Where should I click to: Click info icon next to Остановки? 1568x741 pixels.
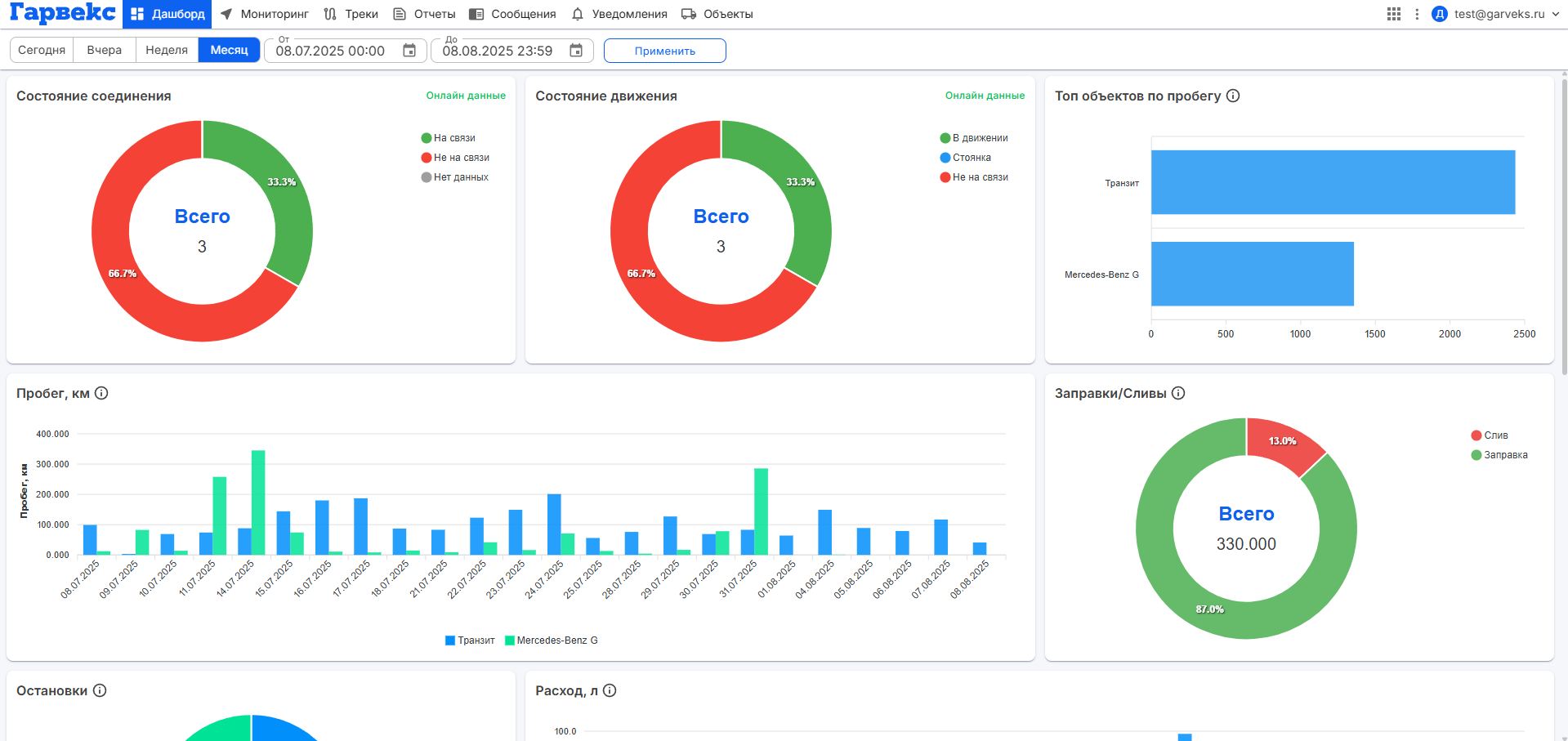pyautogui.click(x=100, y=690)
